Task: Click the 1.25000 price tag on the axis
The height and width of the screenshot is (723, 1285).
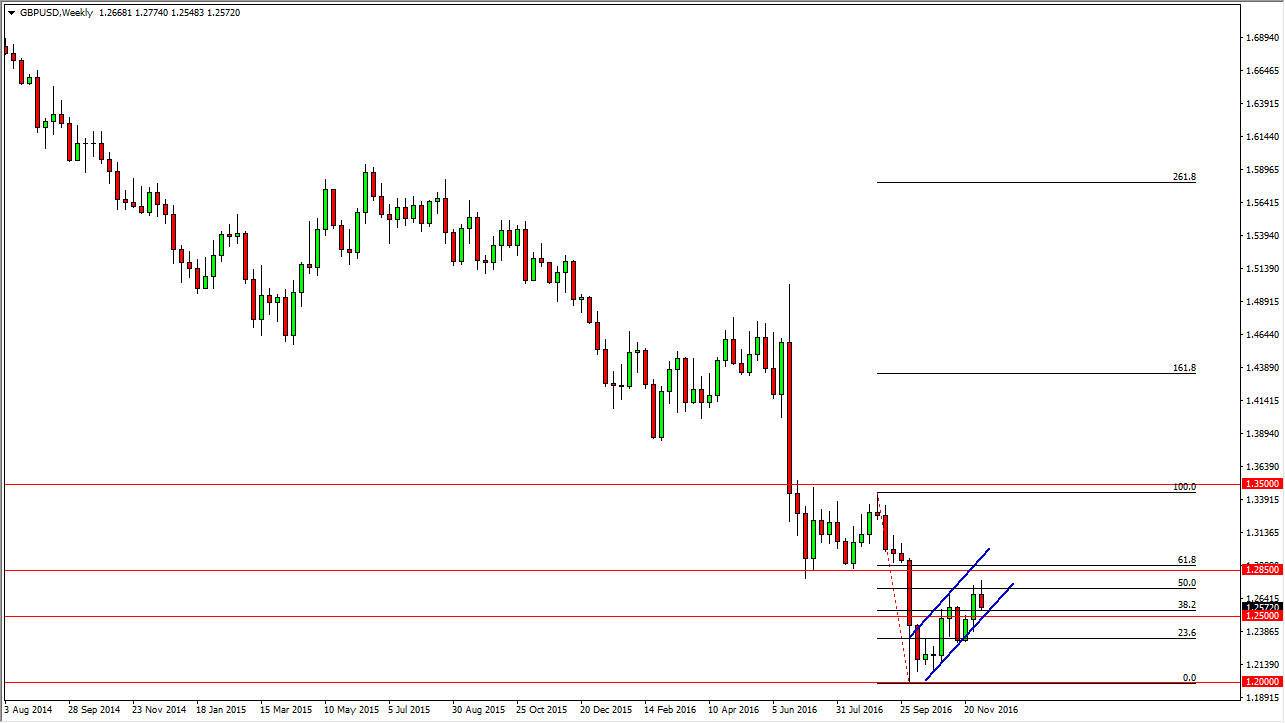Action: click(1260, 616)
